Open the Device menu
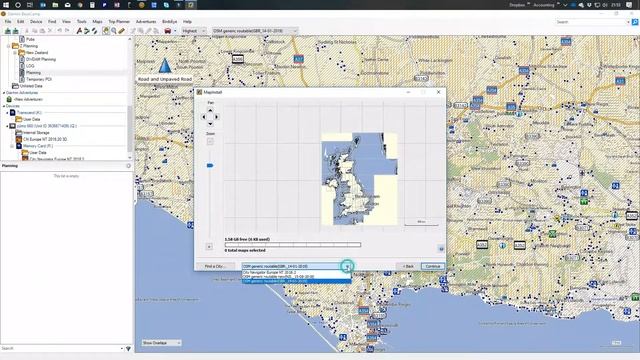Image resolution: width=640 pixels, height=360 pixels. click(36, 22)
